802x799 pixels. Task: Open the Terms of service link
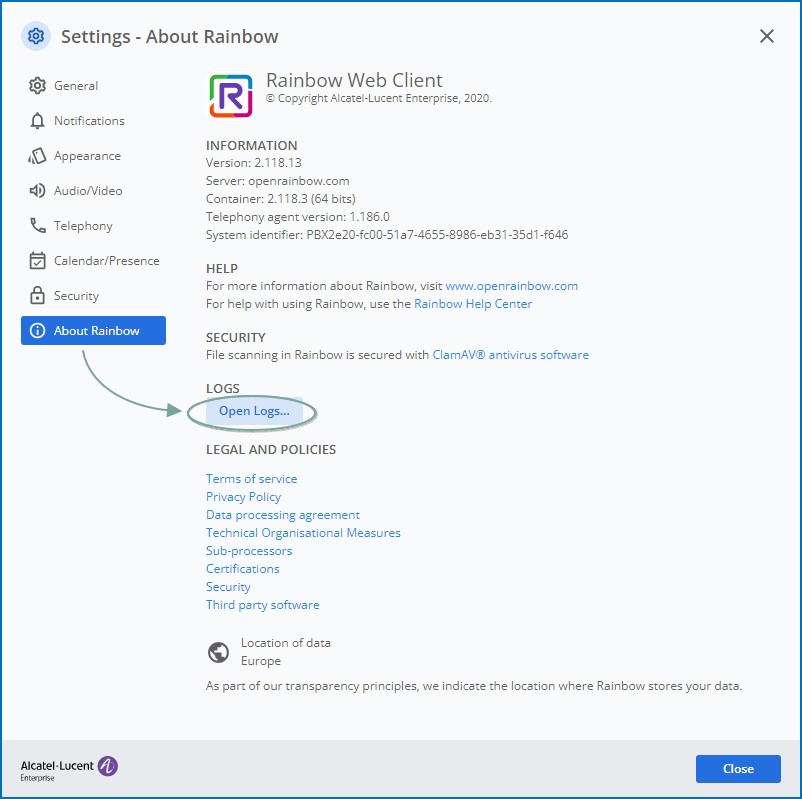coord(251,479)
